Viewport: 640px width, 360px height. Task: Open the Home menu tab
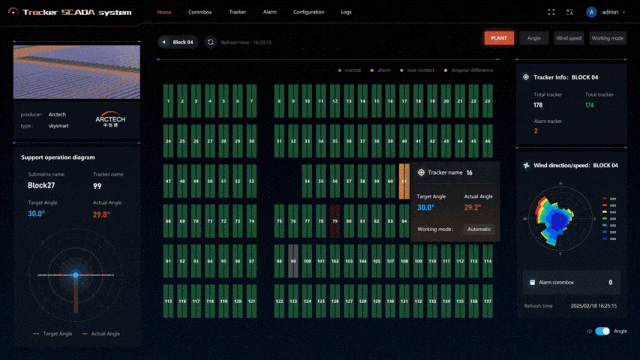tap(164, 12)
